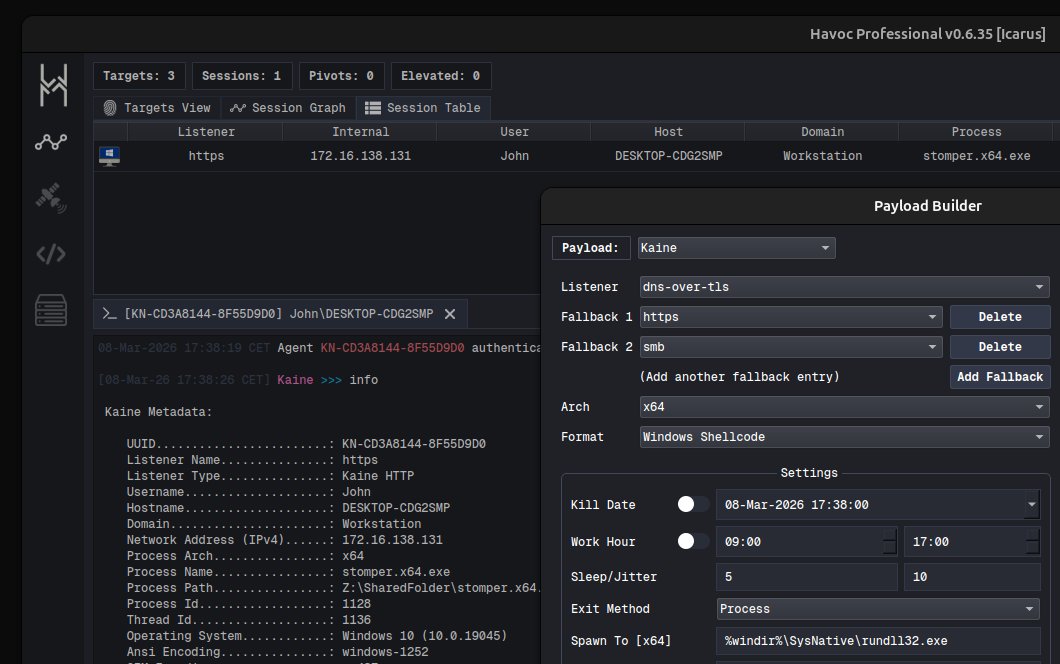Click the fingerprint icon on Targets View tab
This screenshot has width=1060, height=664.
[x=110, y=108]
